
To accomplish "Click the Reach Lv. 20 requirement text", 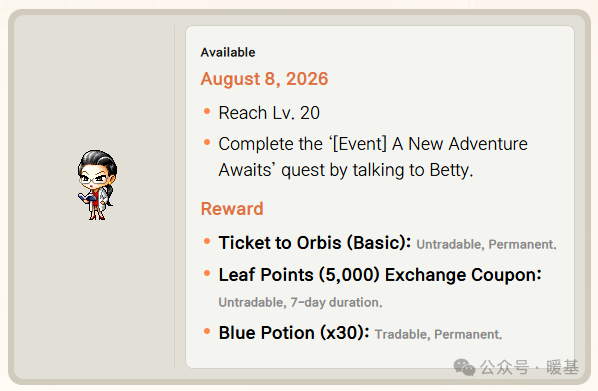I will [269, 113].
